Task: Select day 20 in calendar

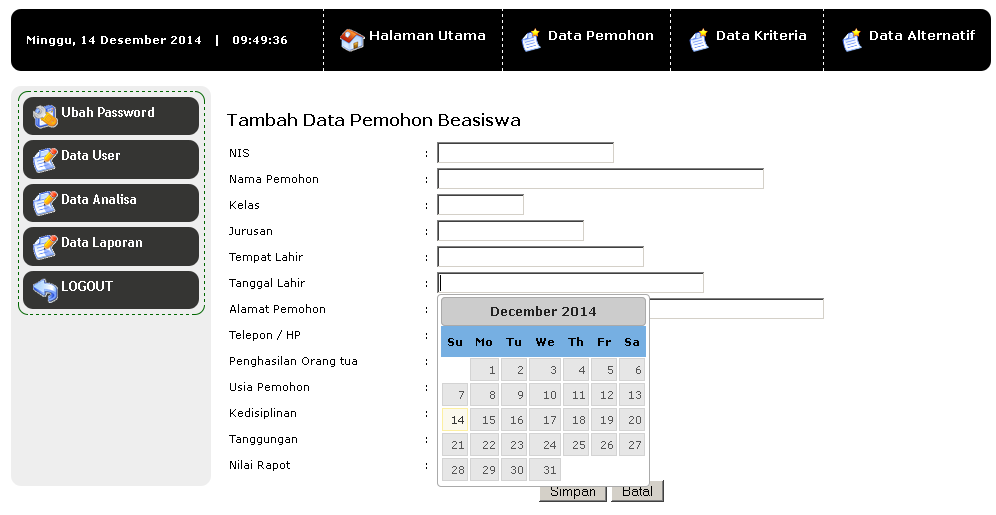Action: [632, 420]
